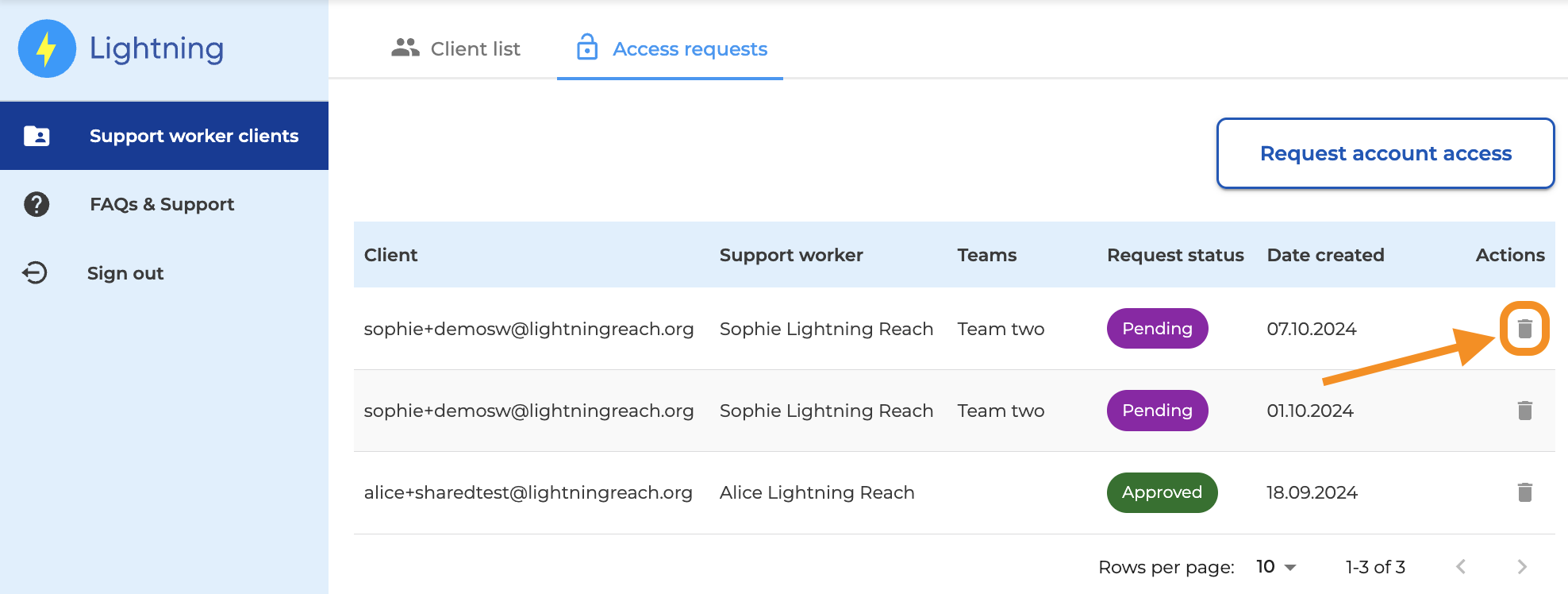Go to the previous table page
The image size is (1568, 594).
pos(1461,567)
